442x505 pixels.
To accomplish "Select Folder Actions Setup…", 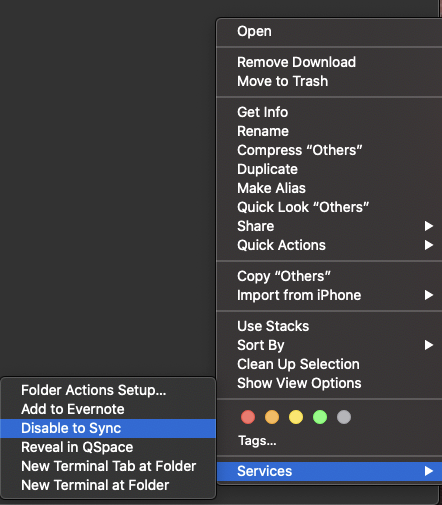I will click(108, 390).
